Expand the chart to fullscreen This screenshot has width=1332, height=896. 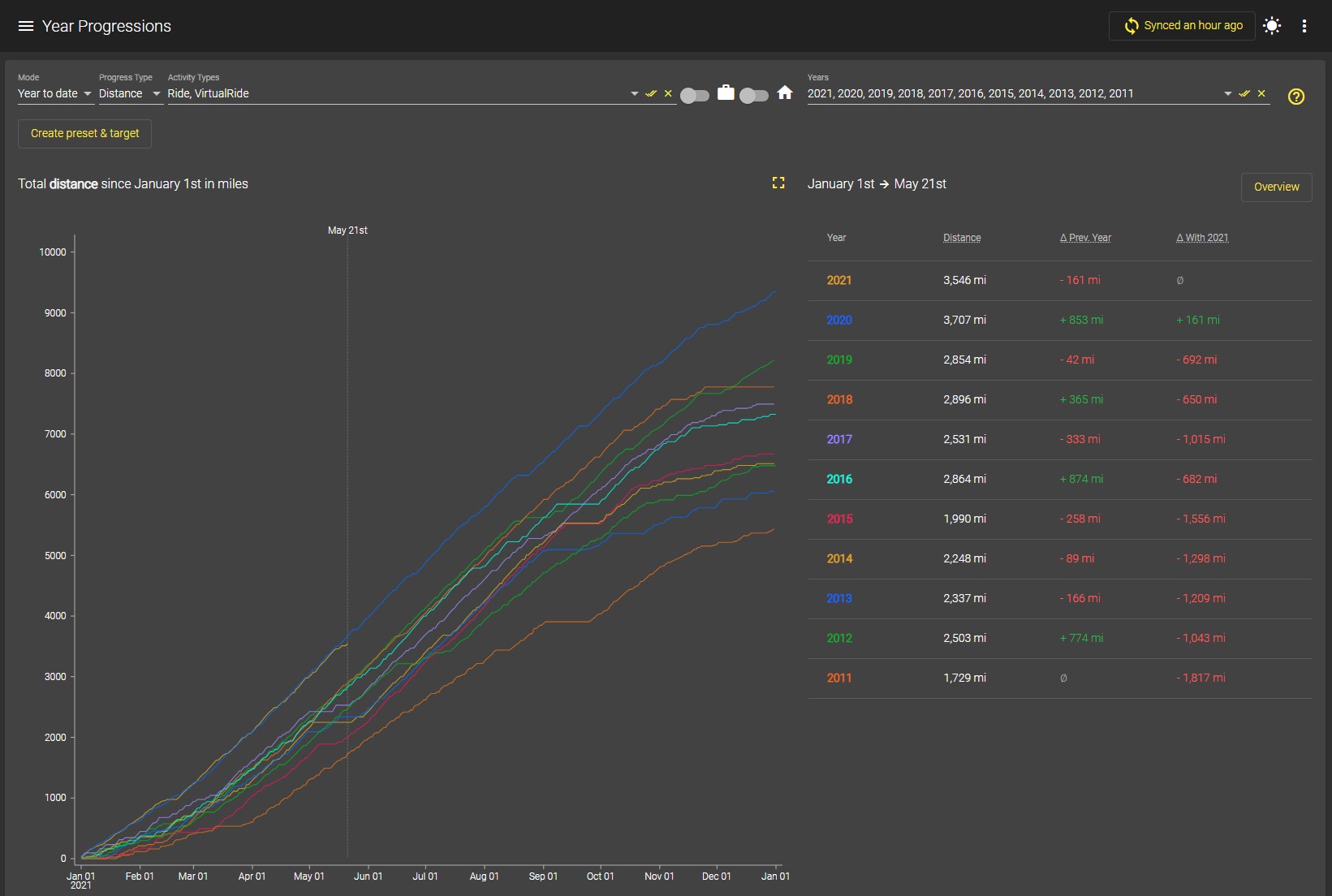[x=778, y=183]
